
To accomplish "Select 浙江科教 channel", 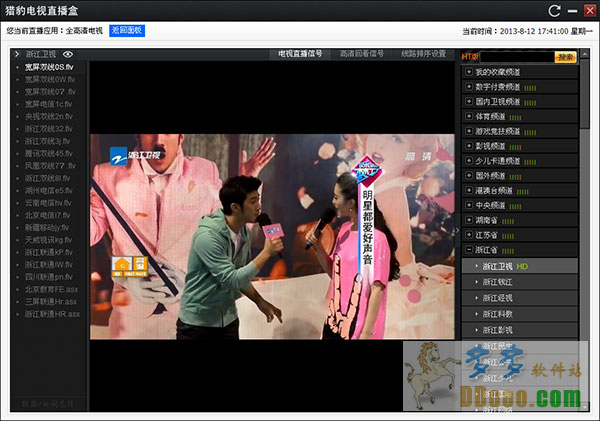I will point(520,314).
